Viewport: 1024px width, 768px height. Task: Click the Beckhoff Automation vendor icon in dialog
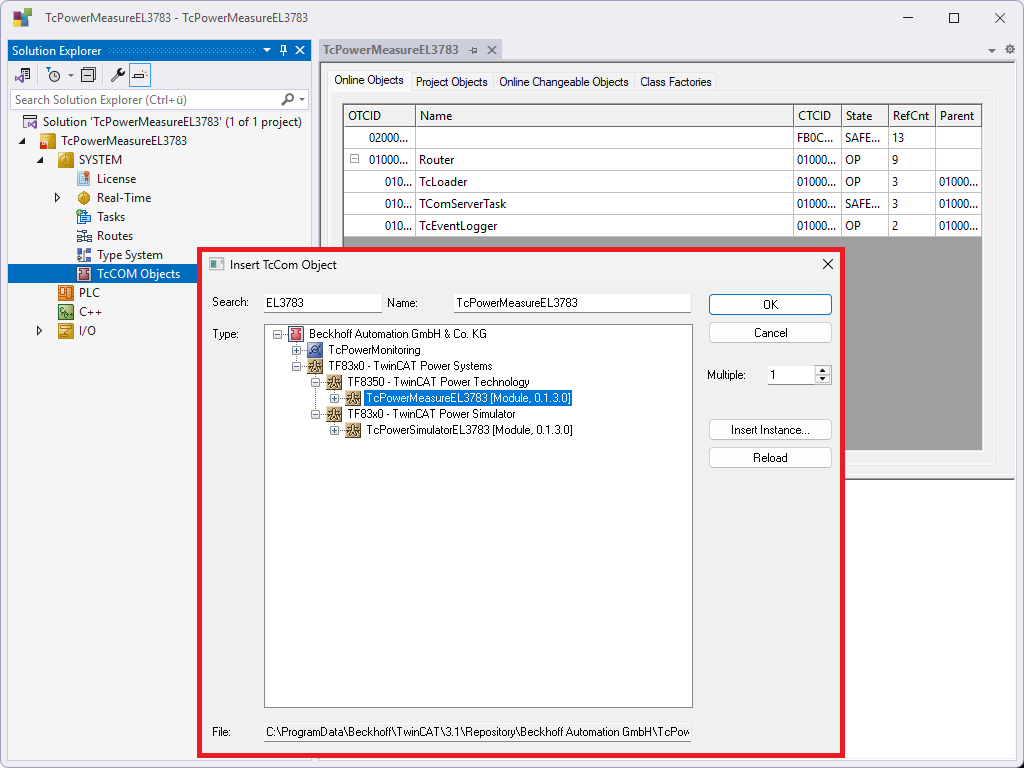(296, 334)
